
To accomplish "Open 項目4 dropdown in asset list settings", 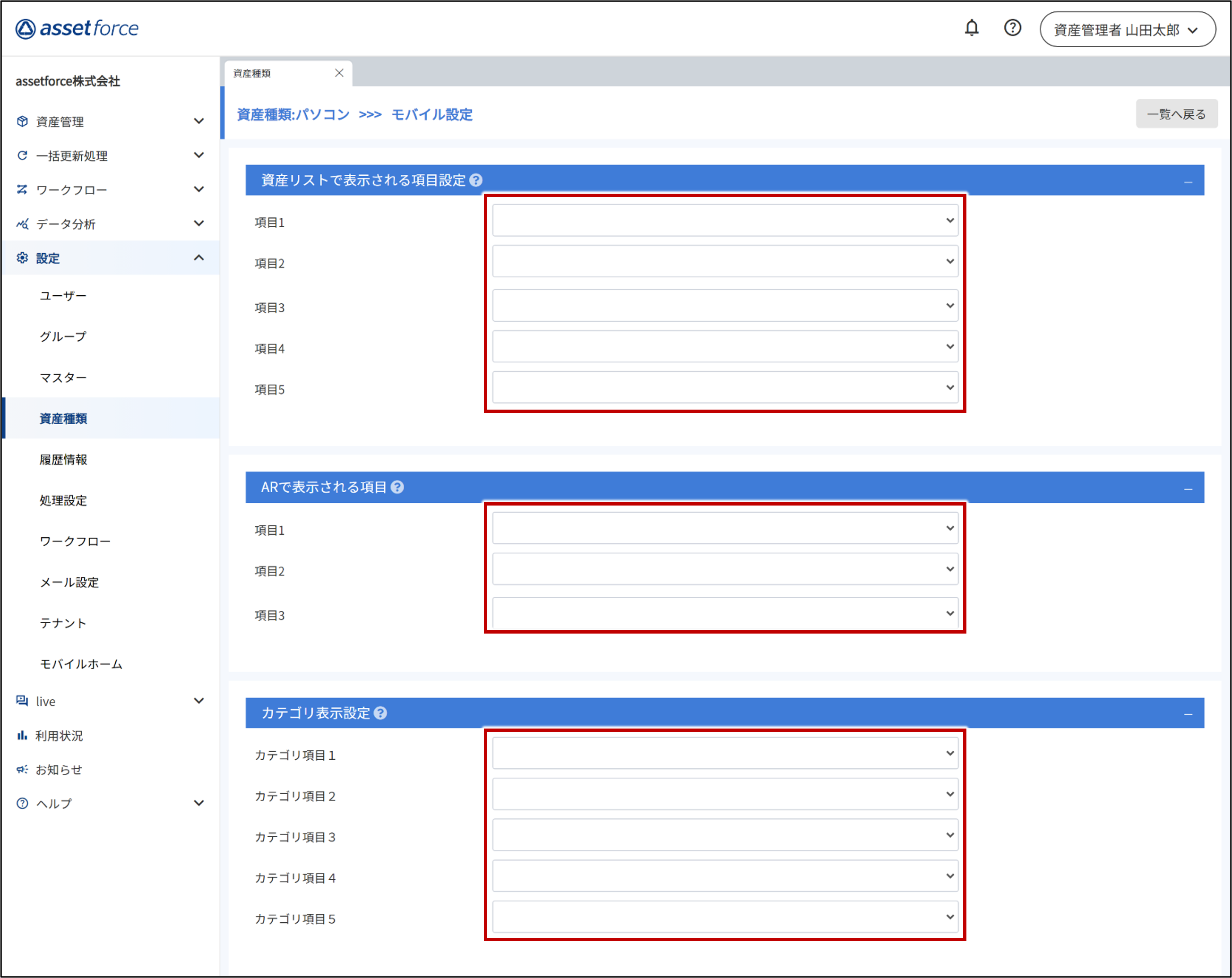I will (725, 347).
